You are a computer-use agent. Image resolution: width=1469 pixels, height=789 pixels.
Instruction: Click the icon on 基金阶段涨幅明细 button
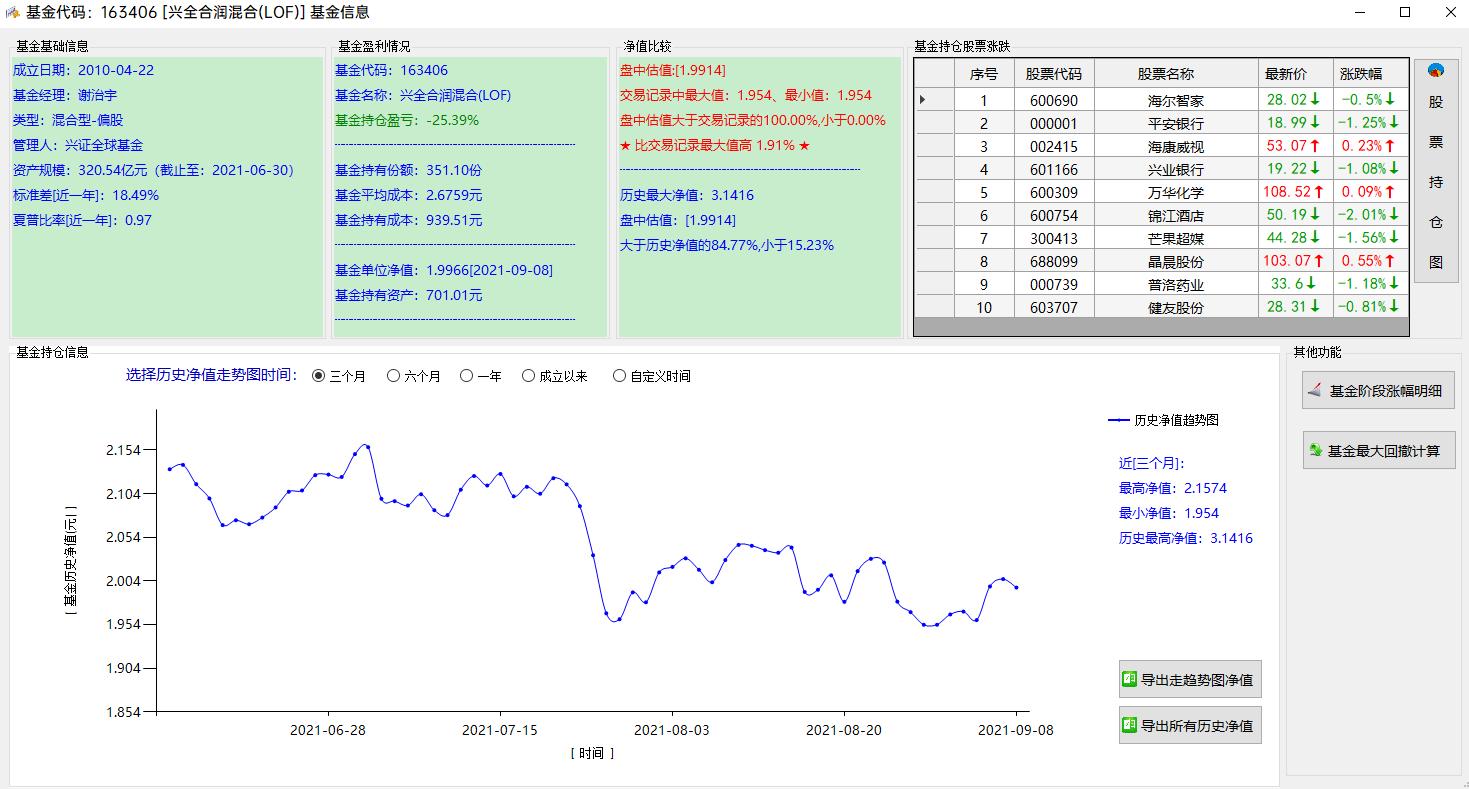(1315, 390)
